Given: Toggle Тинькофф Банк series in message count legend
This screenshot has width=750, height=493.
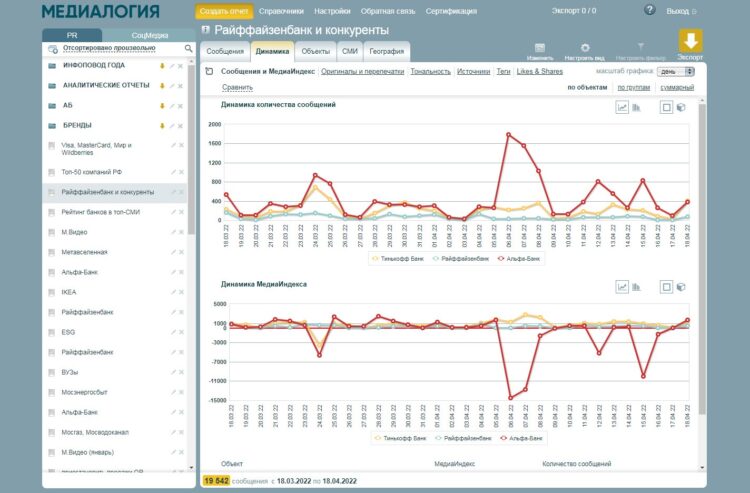Looking at the screenshot, I should pyautogui.click(x=397, y=259).
